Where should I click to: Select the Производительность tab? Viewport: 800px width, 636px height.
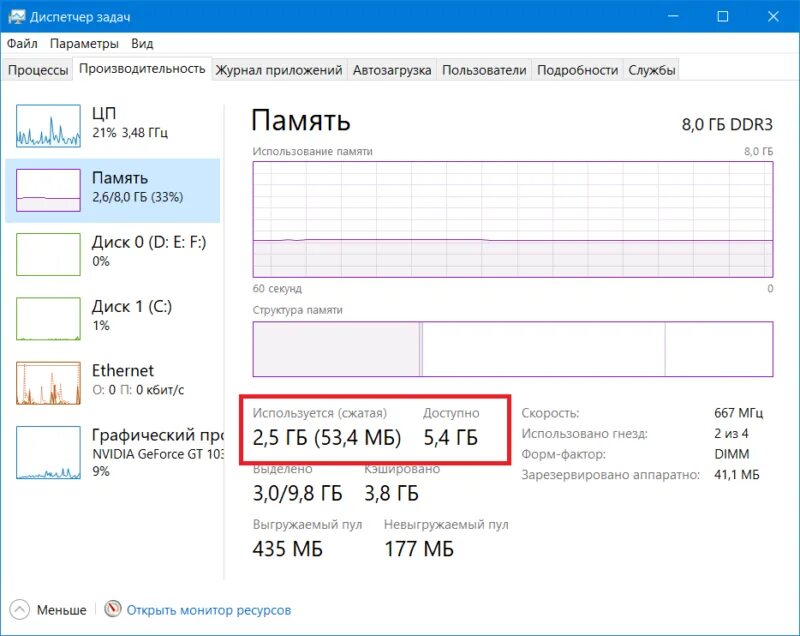coord(142,69)
